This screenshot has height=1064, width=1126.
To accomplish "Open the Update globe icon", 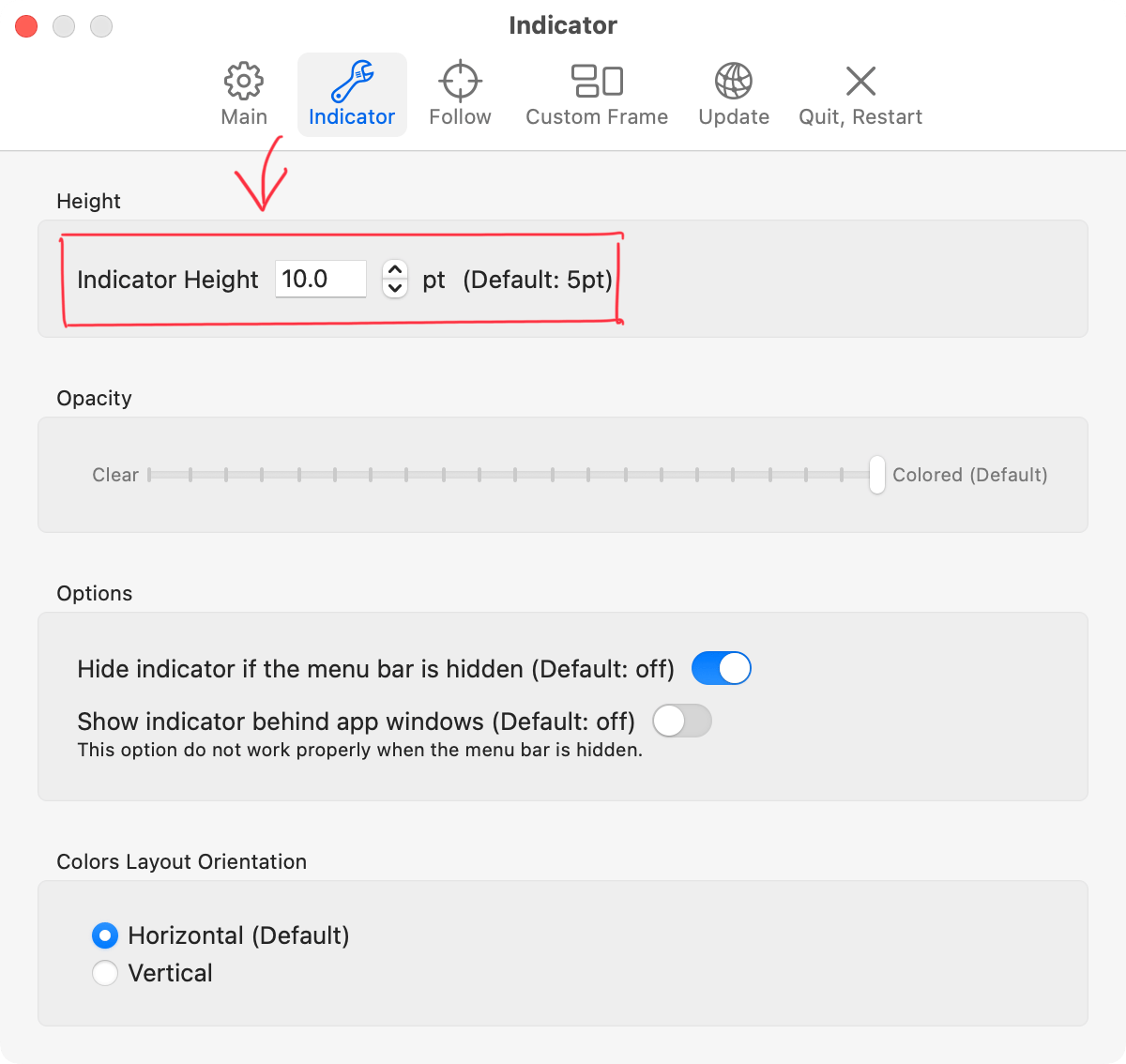I will coord(733,82).
